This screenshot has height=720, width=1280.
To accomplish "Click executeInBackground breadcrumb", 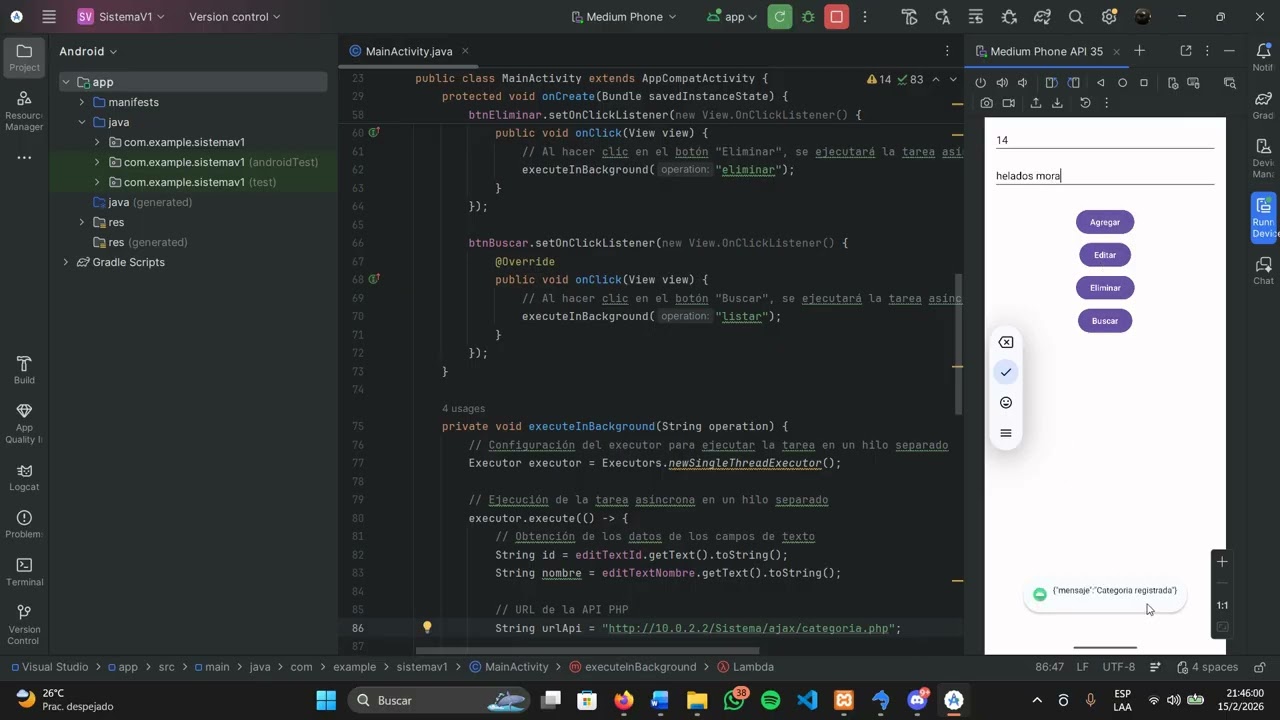I will click(632, 667).
